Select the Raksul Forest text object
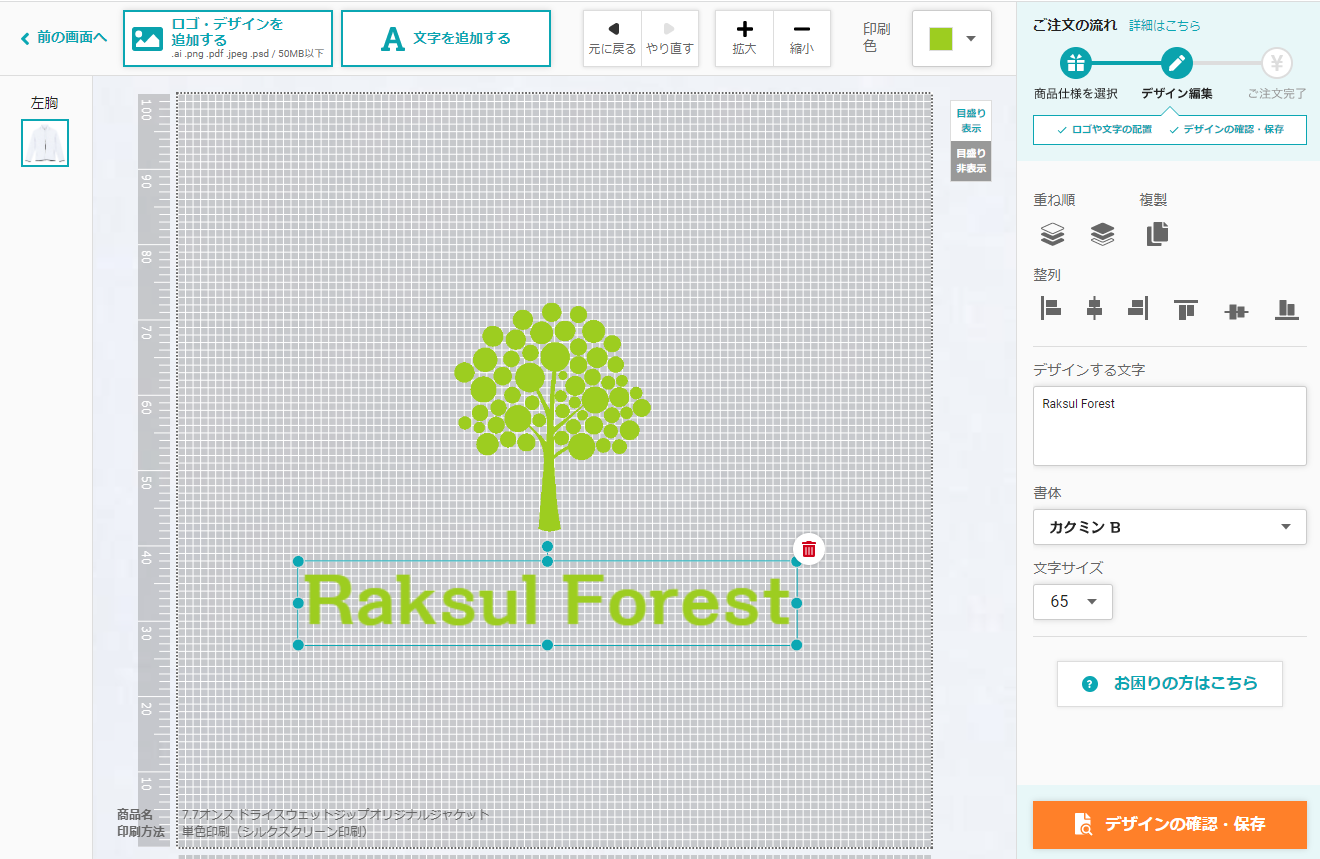1320x859 pixels. [x=547, y=602]
